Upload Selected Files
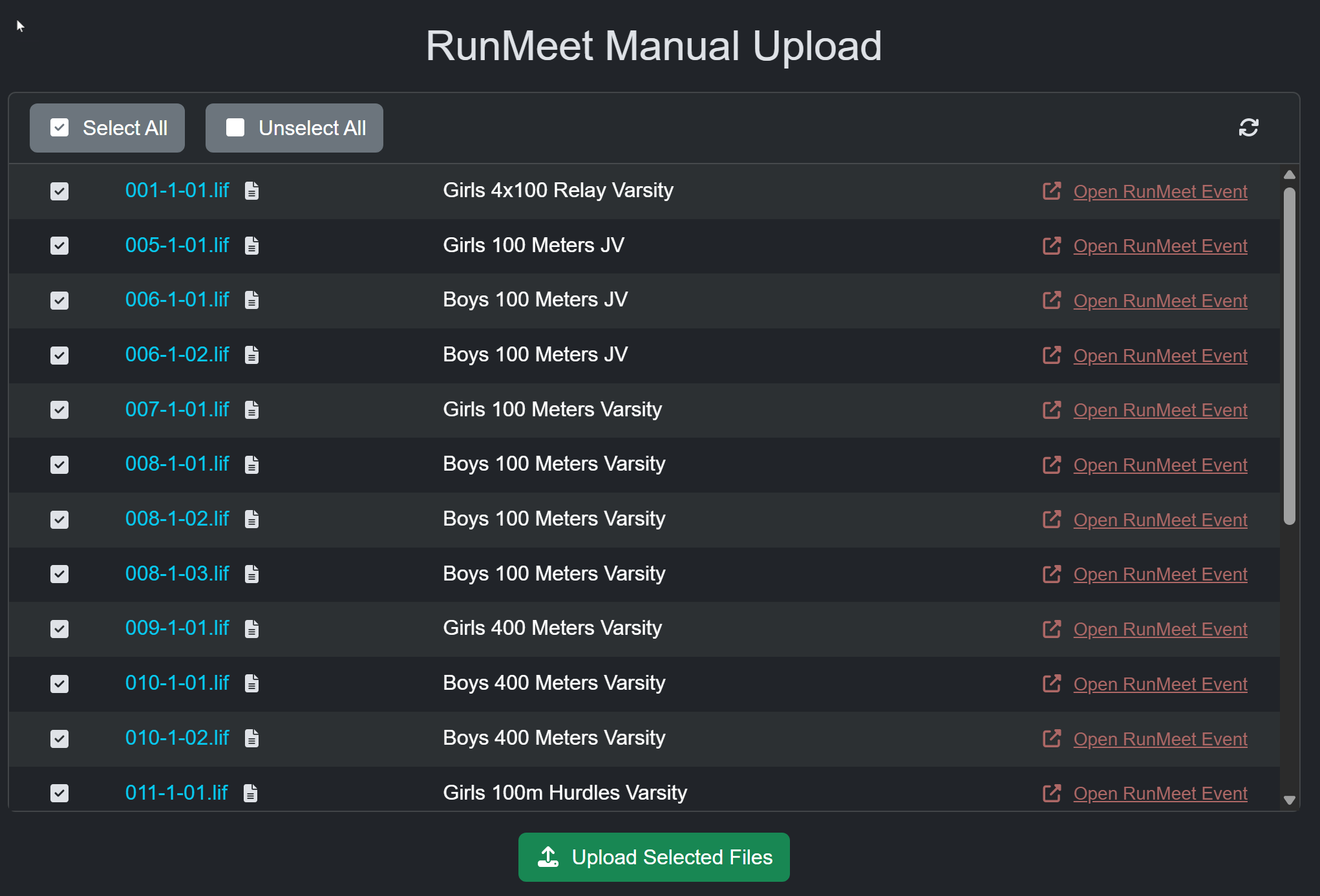This screenshot has width=1320, height=896. point(654,857)
